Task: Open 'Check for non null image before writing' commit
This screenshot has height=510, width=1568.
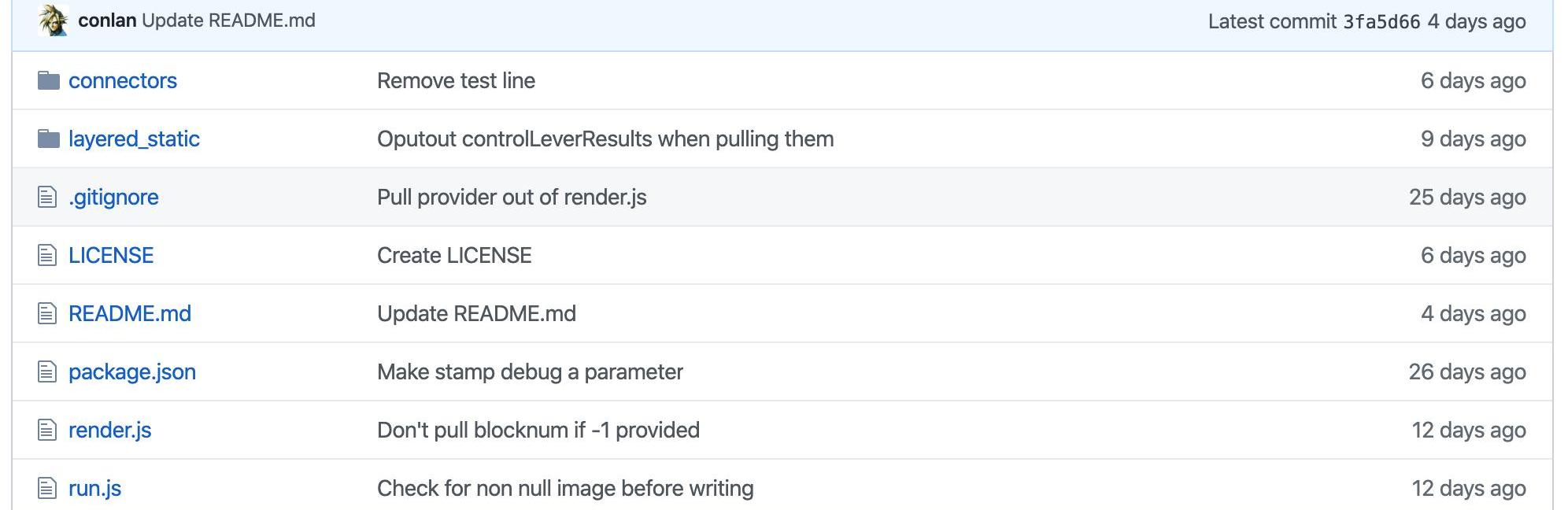Action: (565, 488)
